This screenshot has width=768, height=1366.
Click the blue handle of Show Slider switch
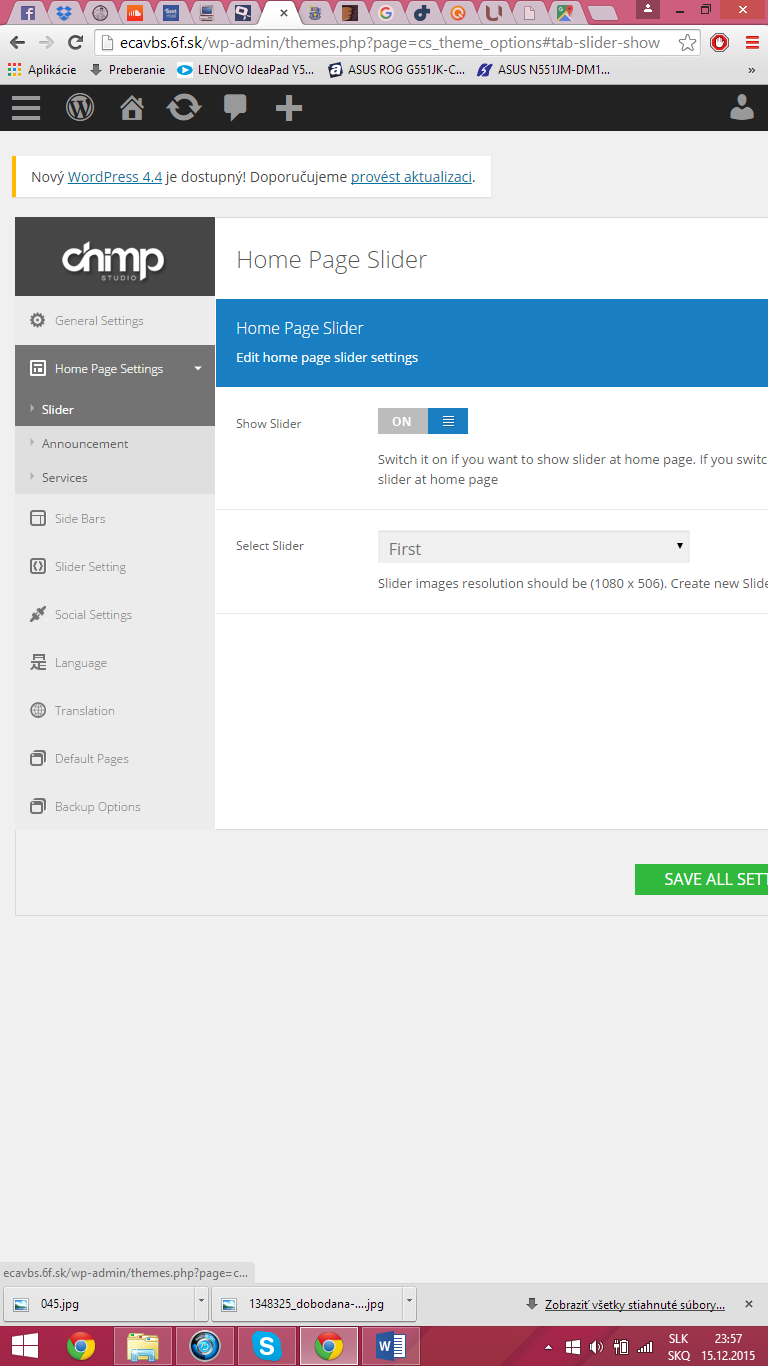pyautogui.click(x=448, y=422)
